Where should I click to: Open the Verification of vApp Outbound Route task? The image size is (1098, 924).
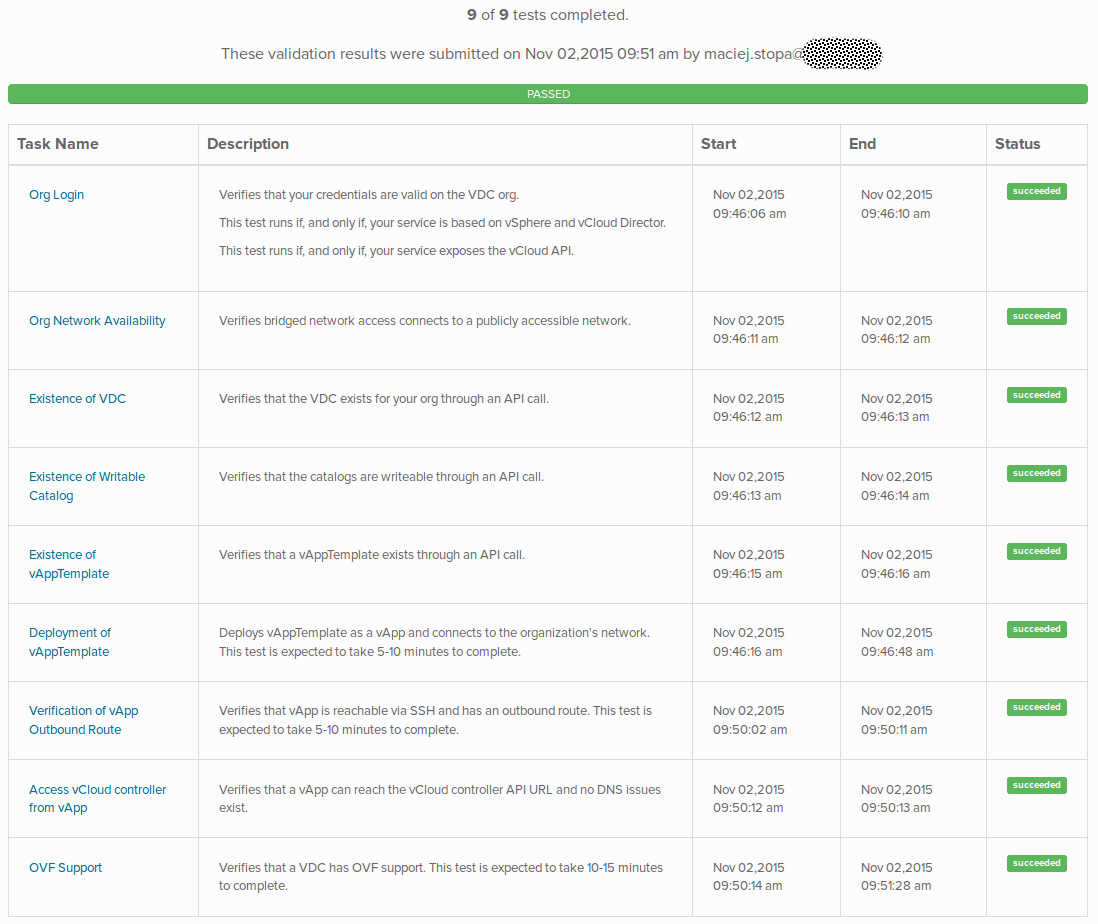point(83,720)
